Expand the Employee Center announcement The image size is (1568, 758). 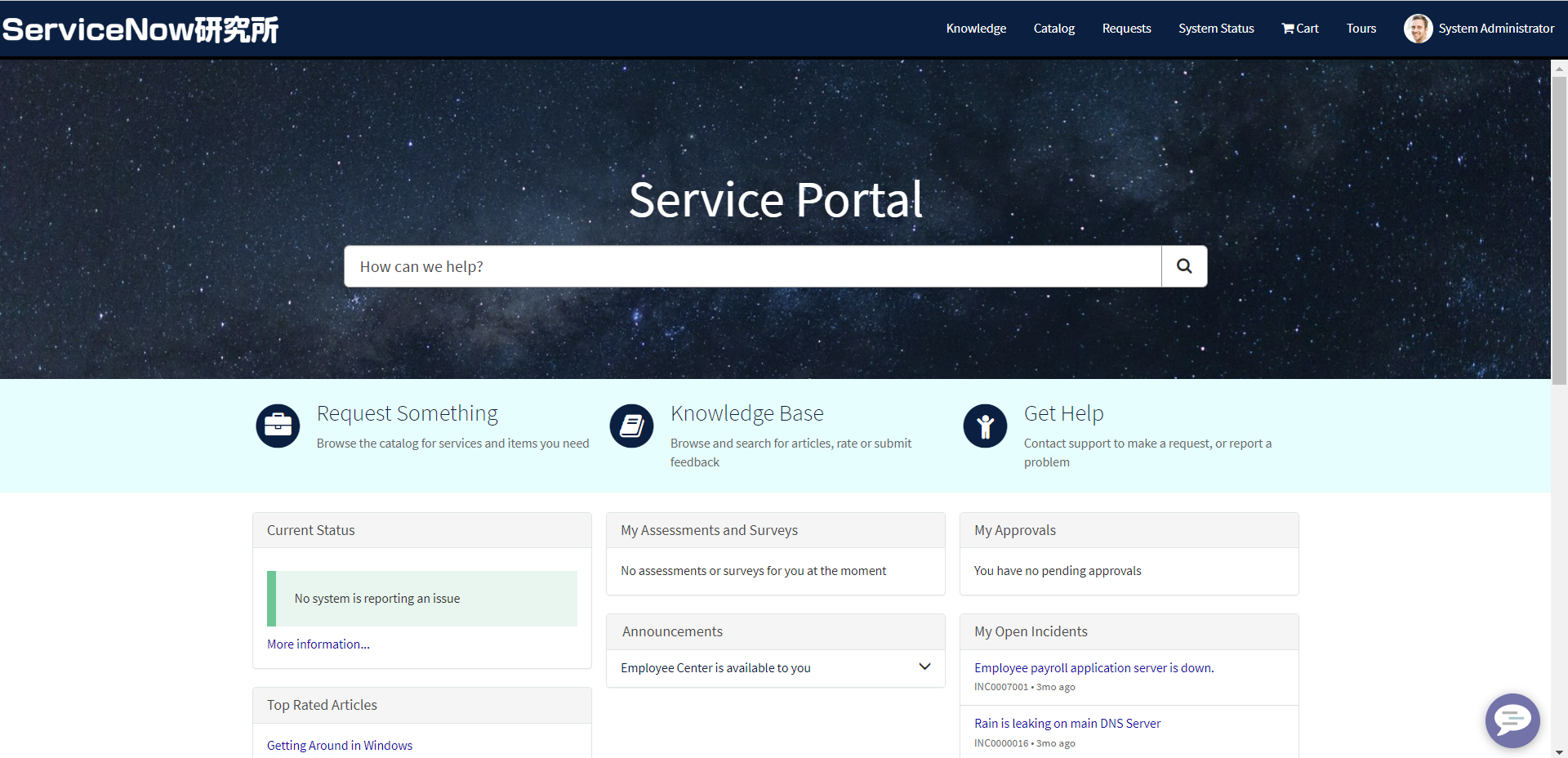pos(924,667)
